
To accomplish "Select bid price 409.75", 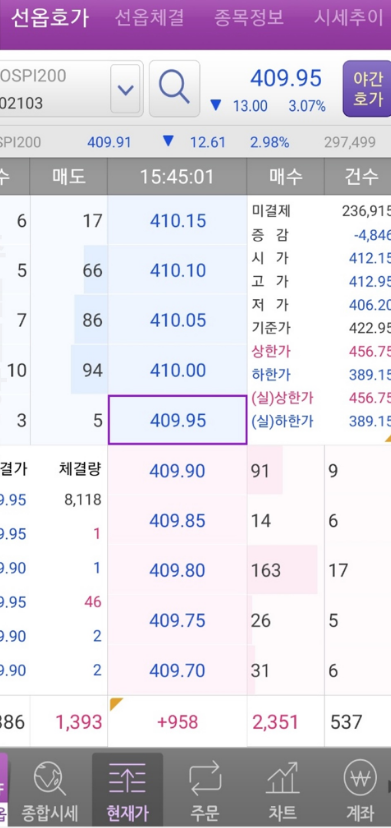I will [x=178, y=620].
